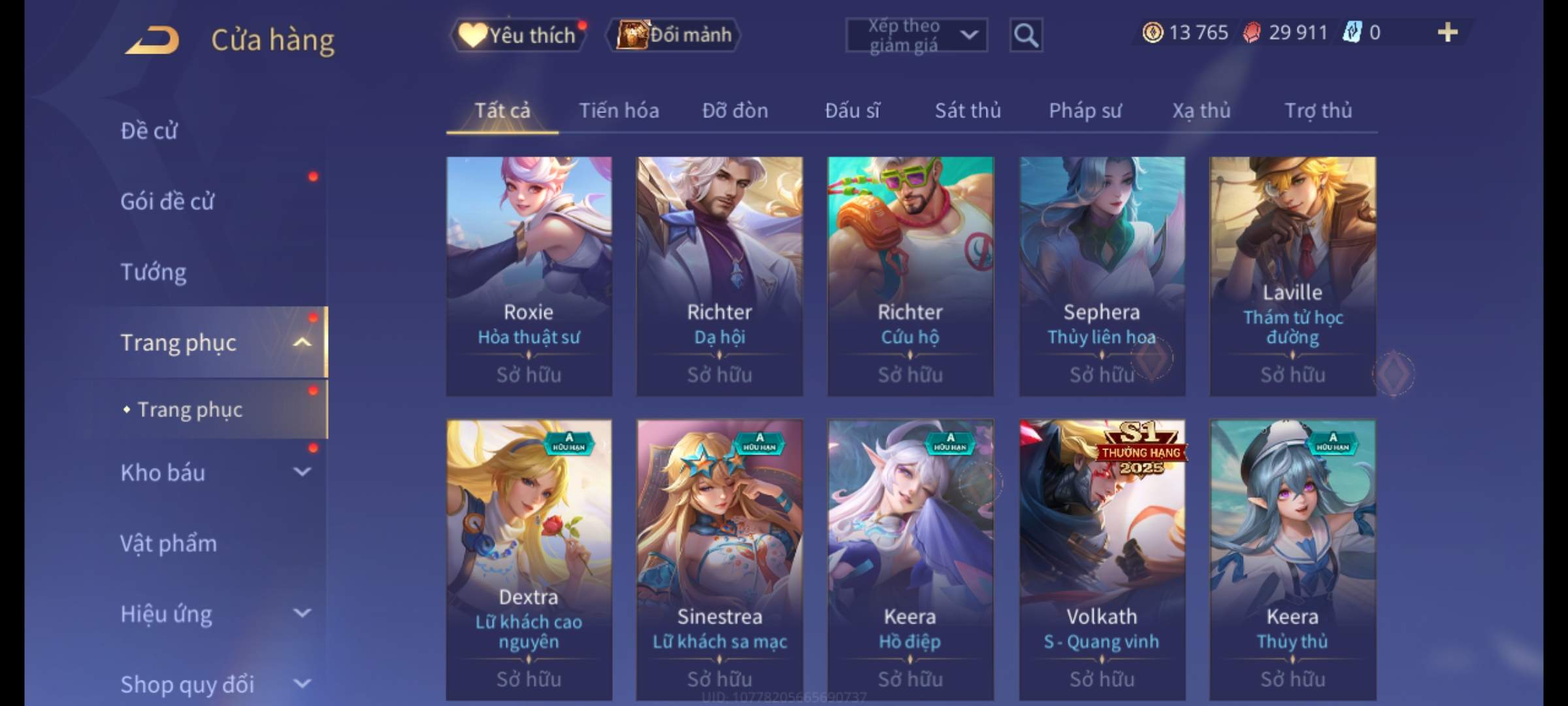
Task: Tap the blue voucher currency icon
Action: tap(1352, 32)
